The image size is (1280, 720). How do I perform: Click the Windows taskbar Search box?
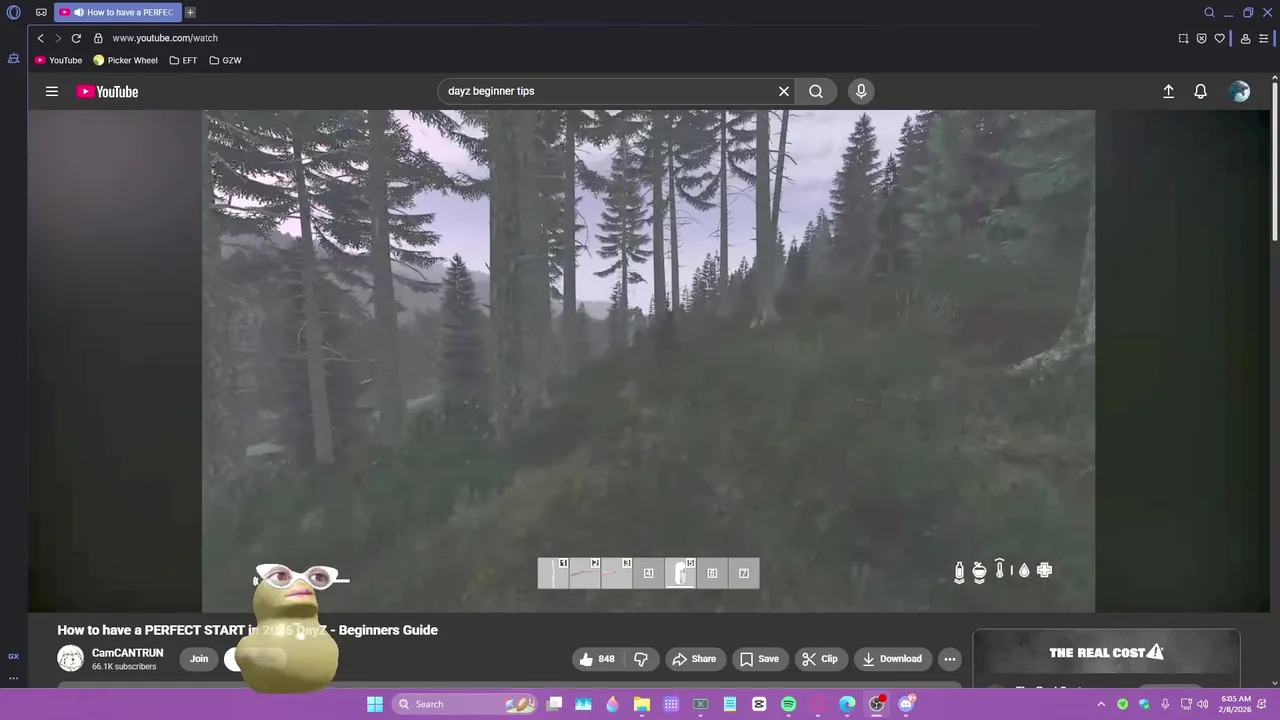tap(463, 704)
